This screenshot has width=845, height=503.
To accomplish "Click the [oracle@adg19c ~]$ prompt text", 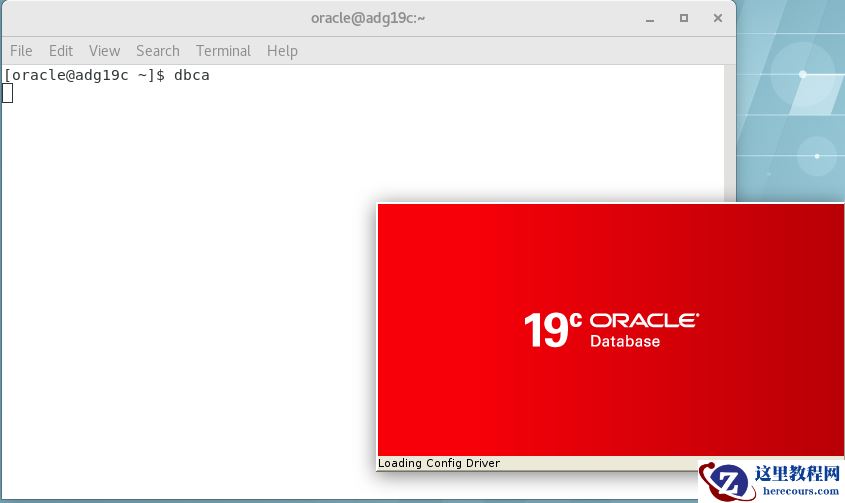I will pyautogui.click(x=84, y=75).
